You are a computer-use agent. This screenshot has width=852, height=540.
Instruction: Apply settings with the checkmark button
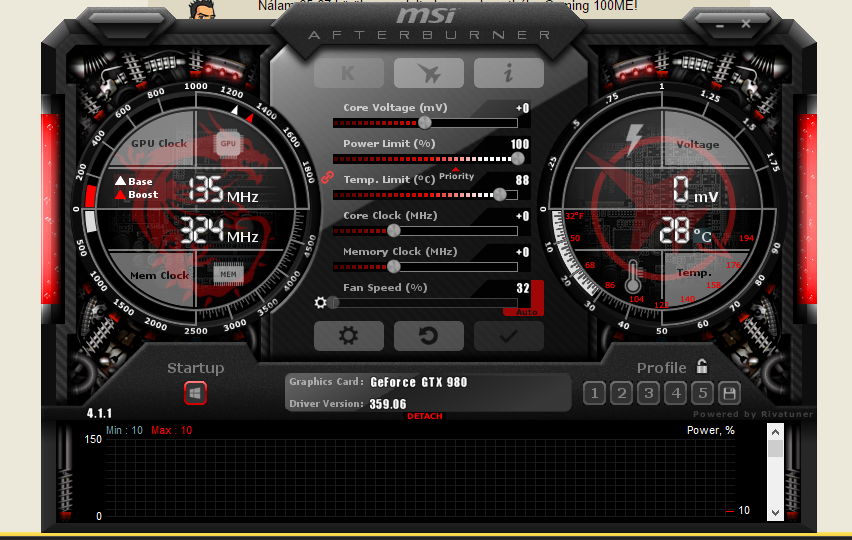pos(509,336)
